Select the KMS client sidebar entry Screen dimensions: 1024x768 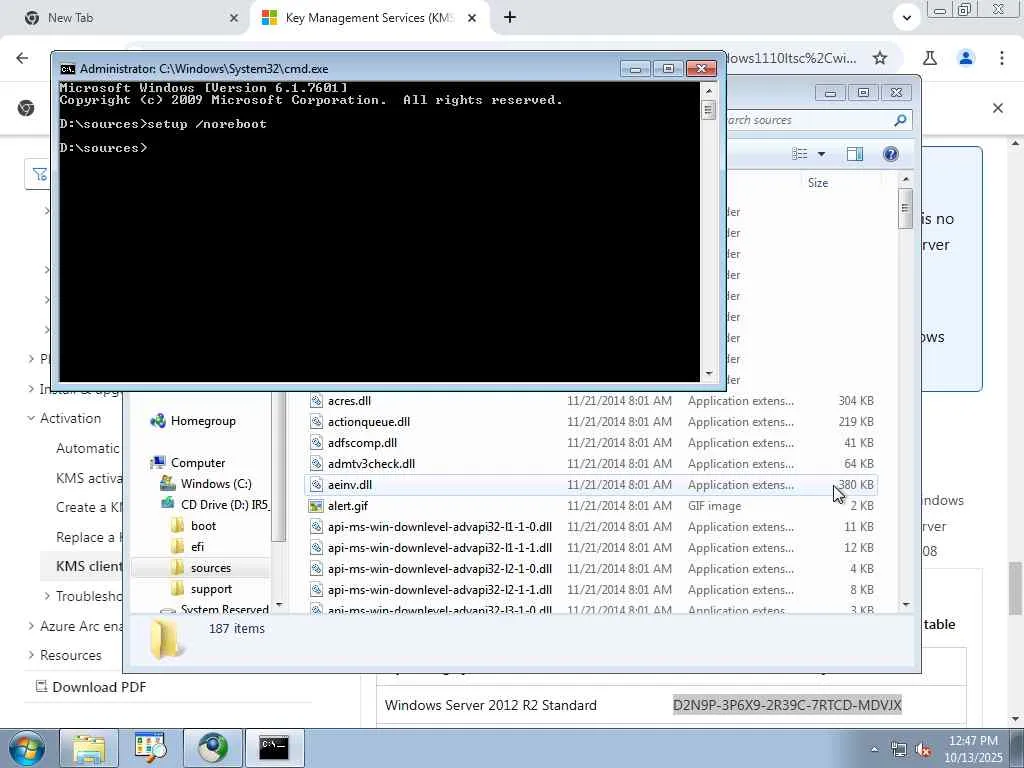82,566
